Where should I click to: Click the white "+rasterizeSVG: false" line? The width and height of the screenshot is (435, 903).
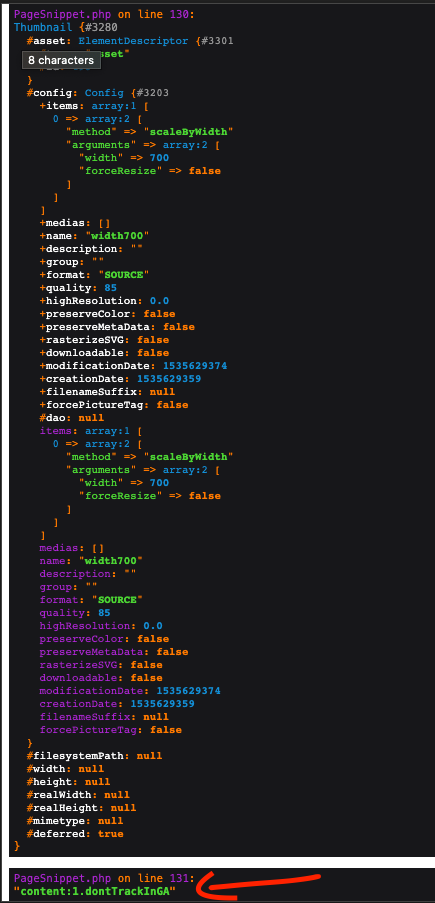tap(104, 340)
